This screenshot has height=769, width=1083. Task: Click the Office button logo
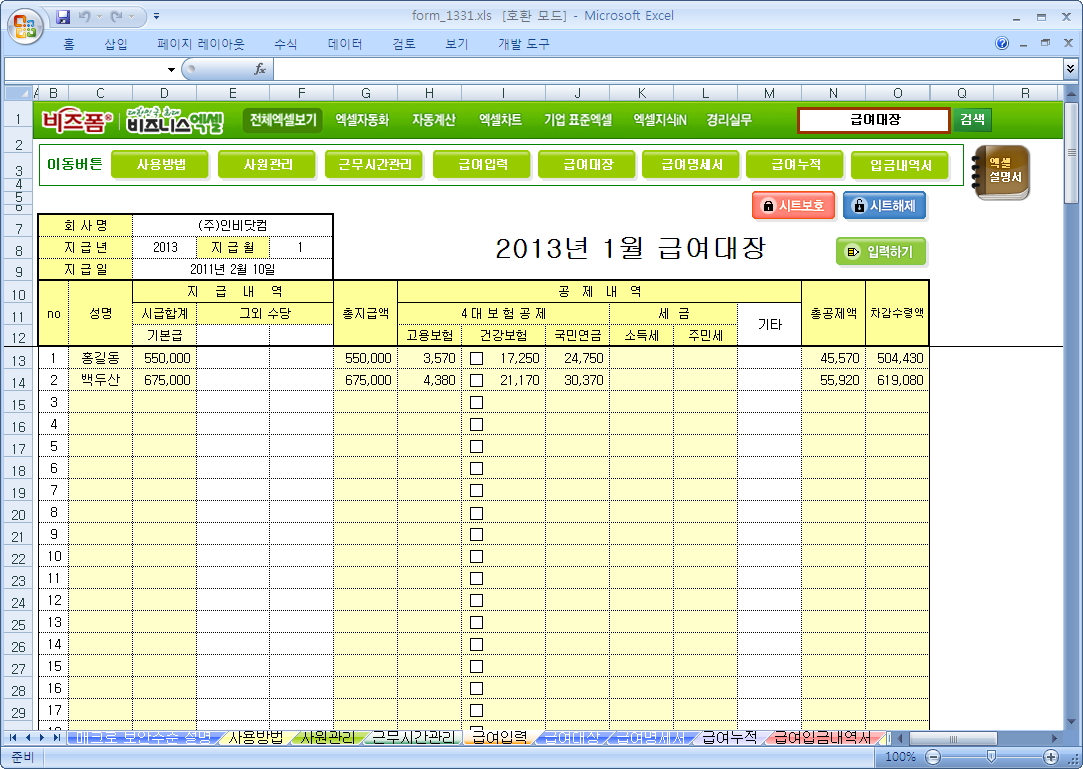coord(24,23)
